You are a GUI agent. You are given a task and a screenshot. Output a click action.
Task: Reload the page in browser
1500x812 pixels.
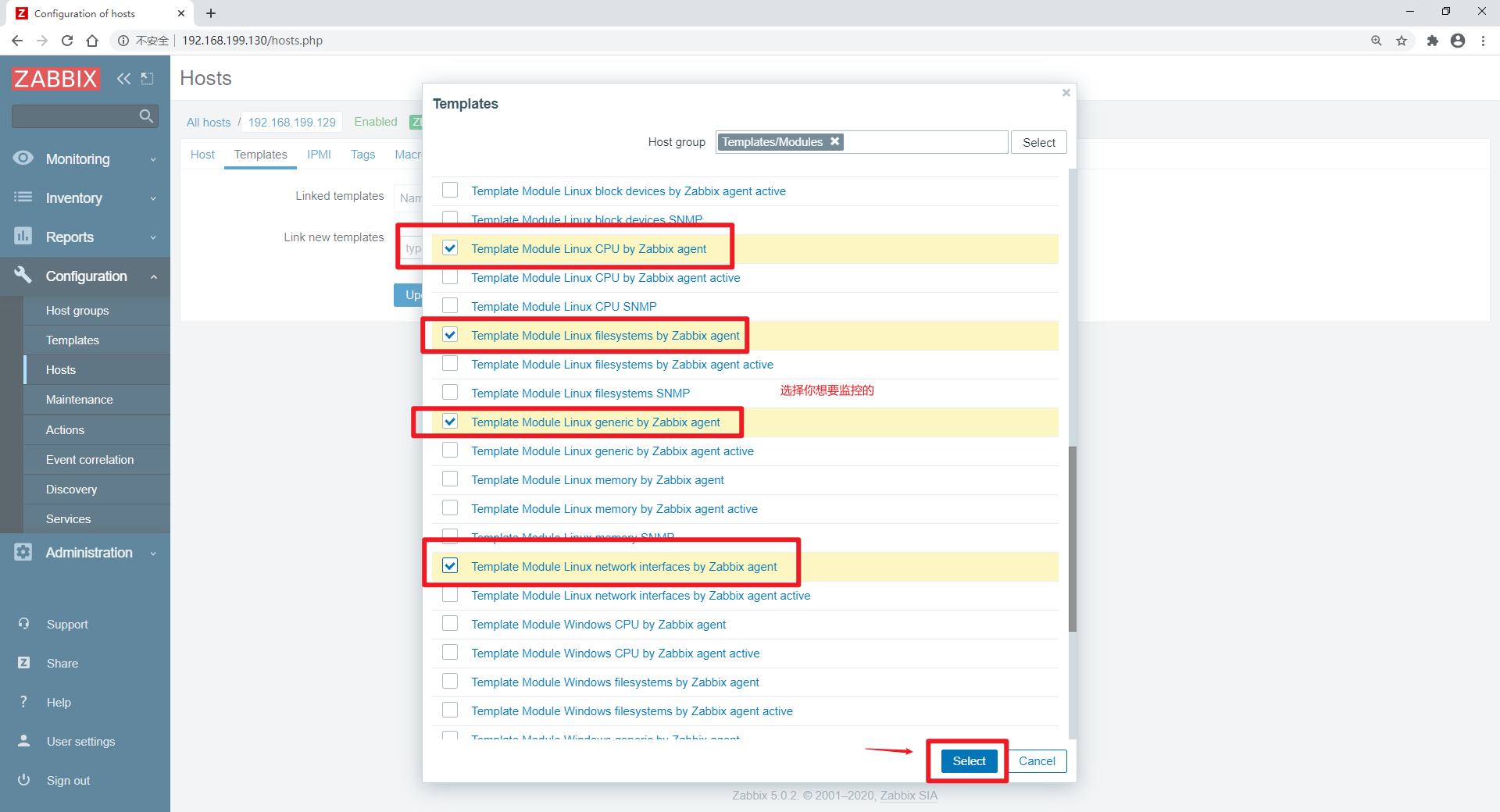tap(67, 41)
